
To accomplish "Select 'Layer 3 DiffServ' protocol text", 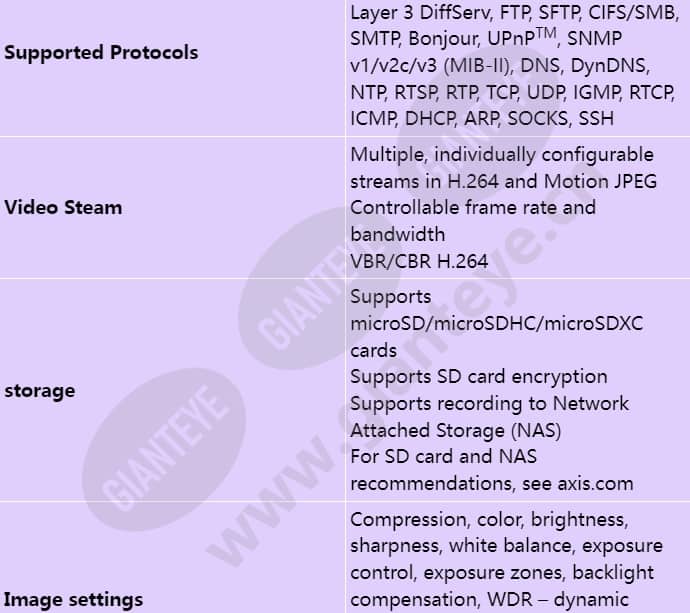I will [420, 13].
